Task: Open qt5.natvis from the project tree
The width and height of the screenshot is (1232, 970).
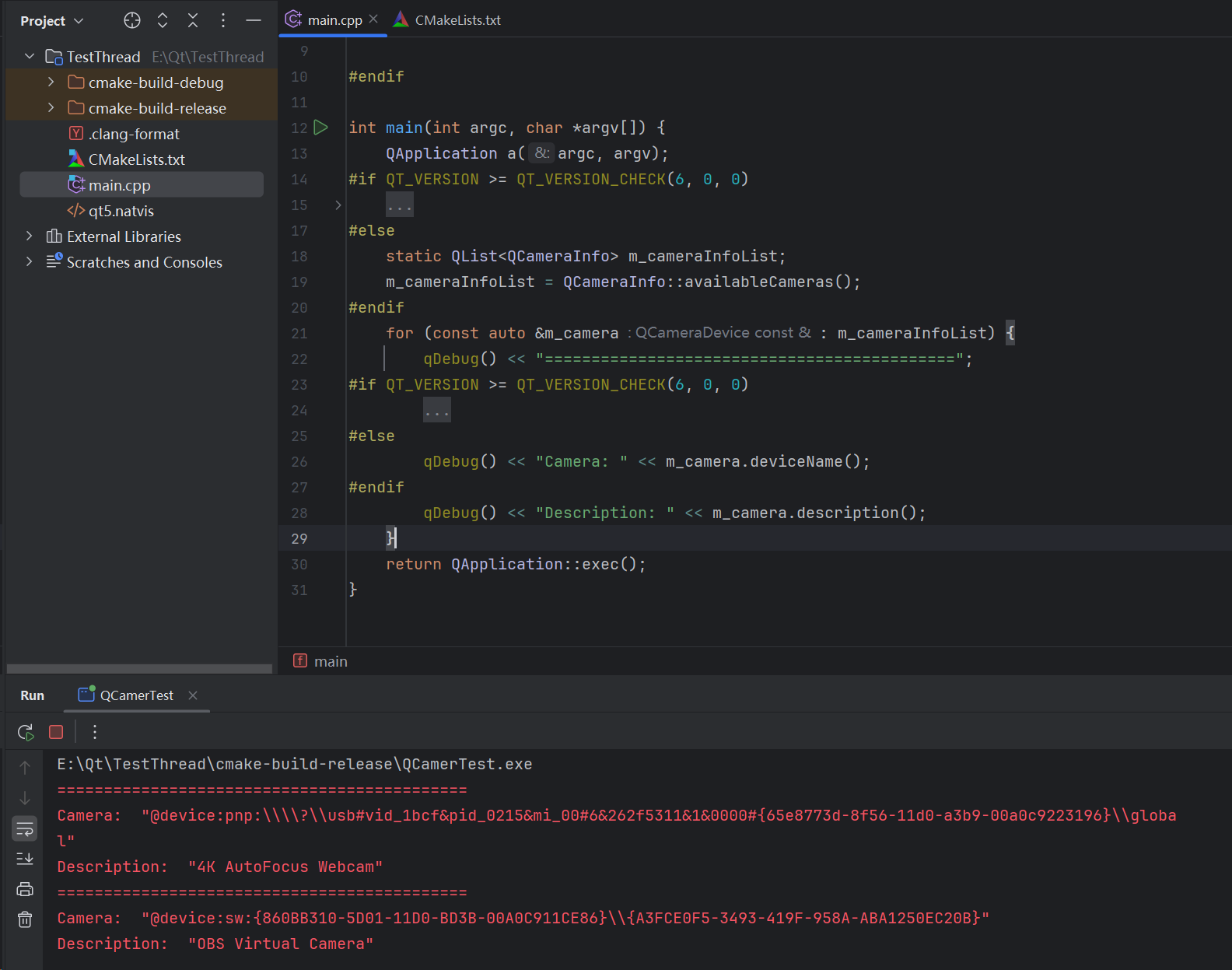Action: 121,211
